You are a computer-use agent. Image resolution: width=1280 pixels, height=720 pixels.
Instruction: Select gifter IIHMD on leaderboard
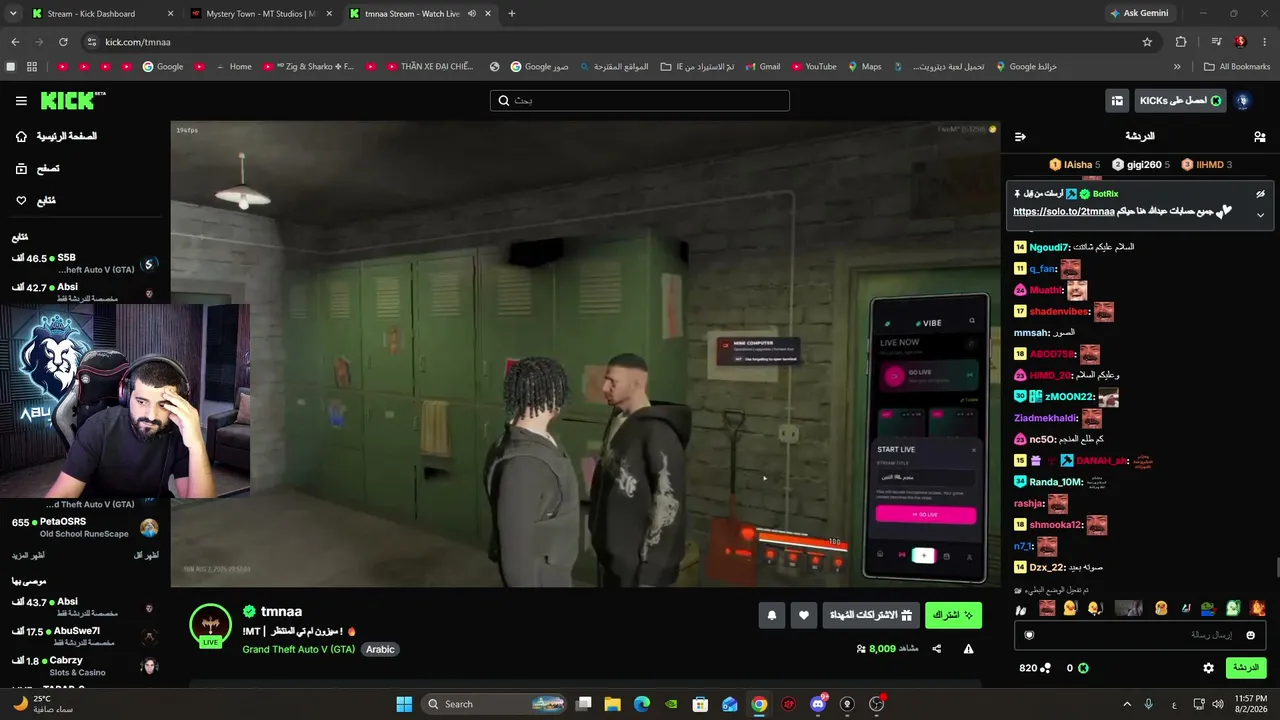click(x=1207, y=164)
